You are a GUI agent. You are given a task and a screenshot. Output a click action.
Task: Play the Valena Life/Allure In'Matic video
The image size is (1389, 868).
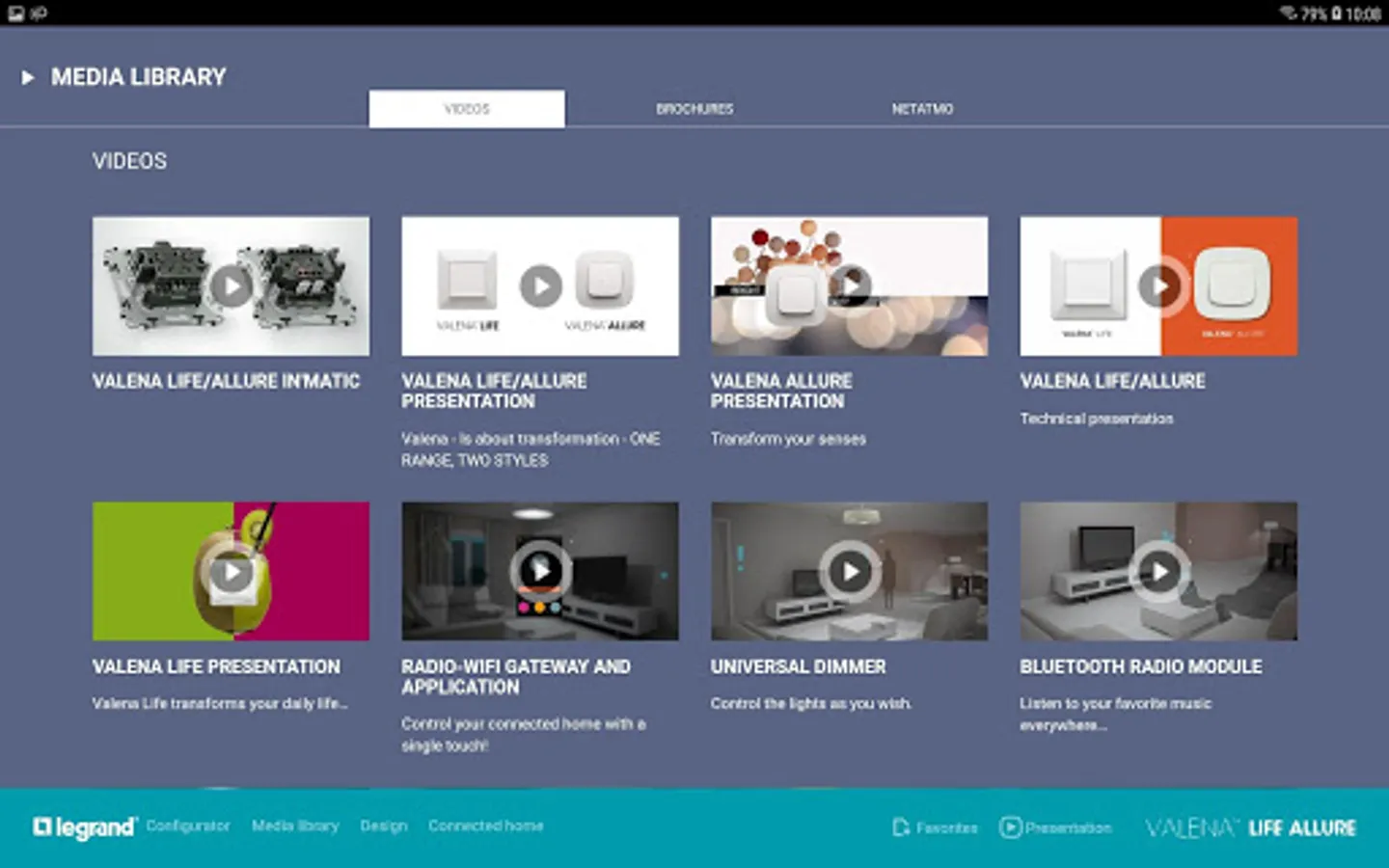point(231,285)
